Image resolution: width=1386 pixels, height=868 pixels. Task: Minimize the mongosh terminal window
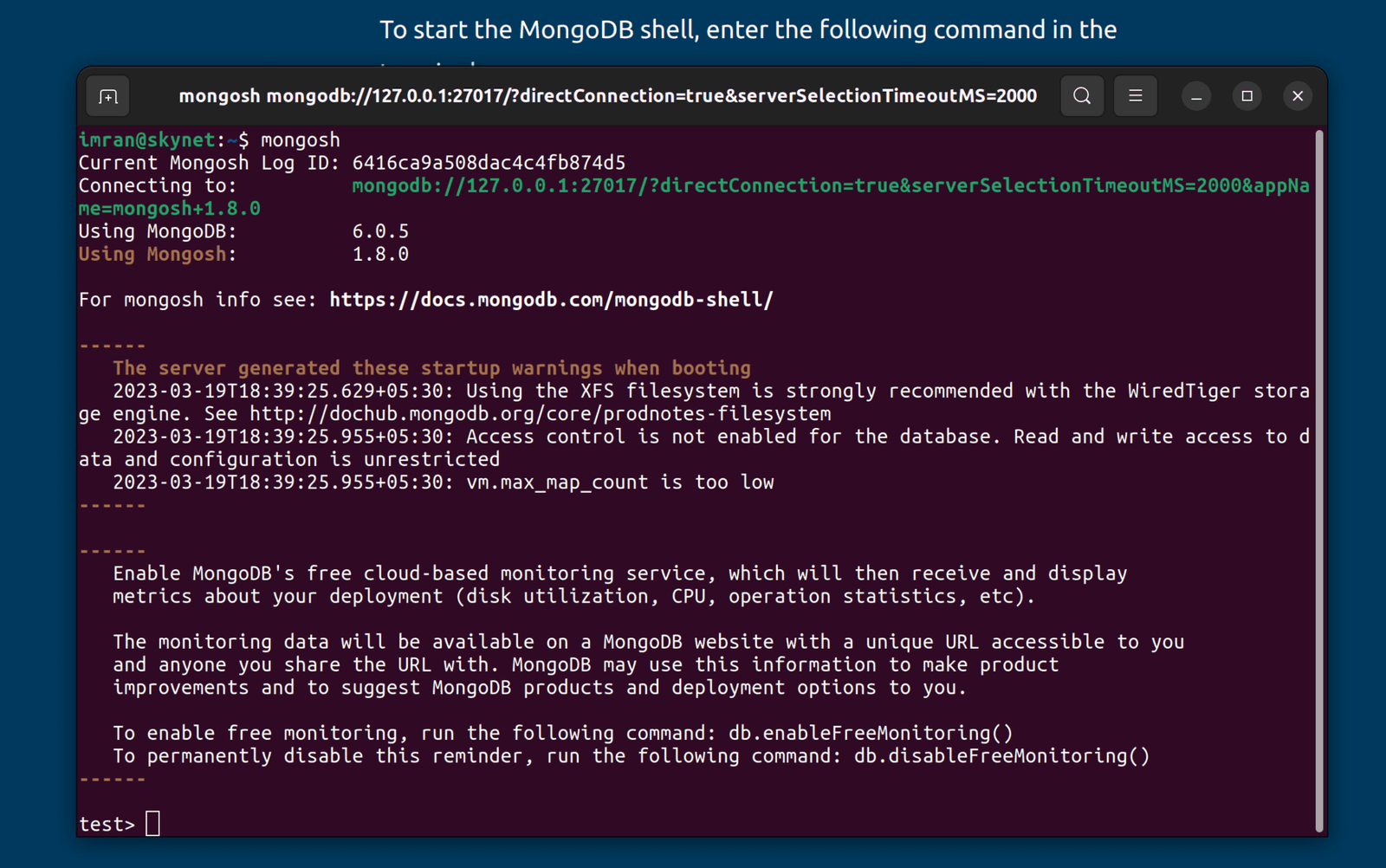click(1196, 96)
